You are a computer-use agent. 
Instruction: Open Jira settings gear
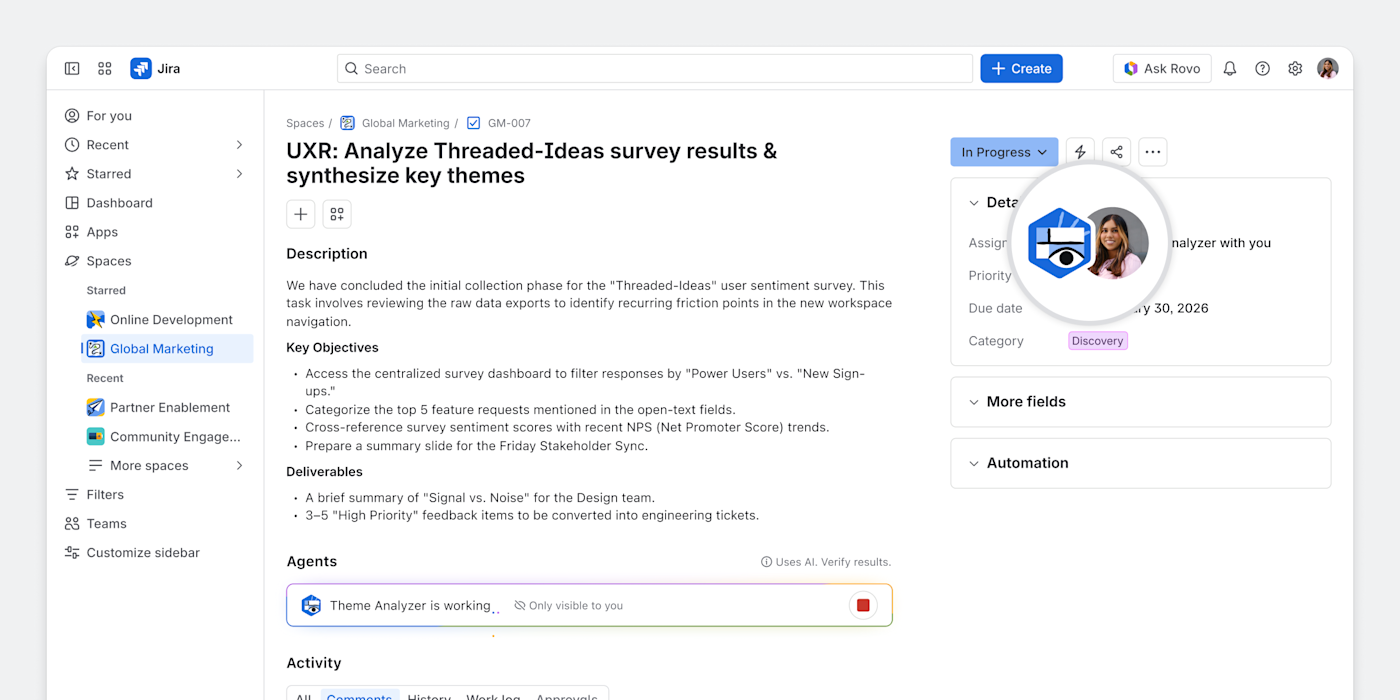click(1295, 68)
